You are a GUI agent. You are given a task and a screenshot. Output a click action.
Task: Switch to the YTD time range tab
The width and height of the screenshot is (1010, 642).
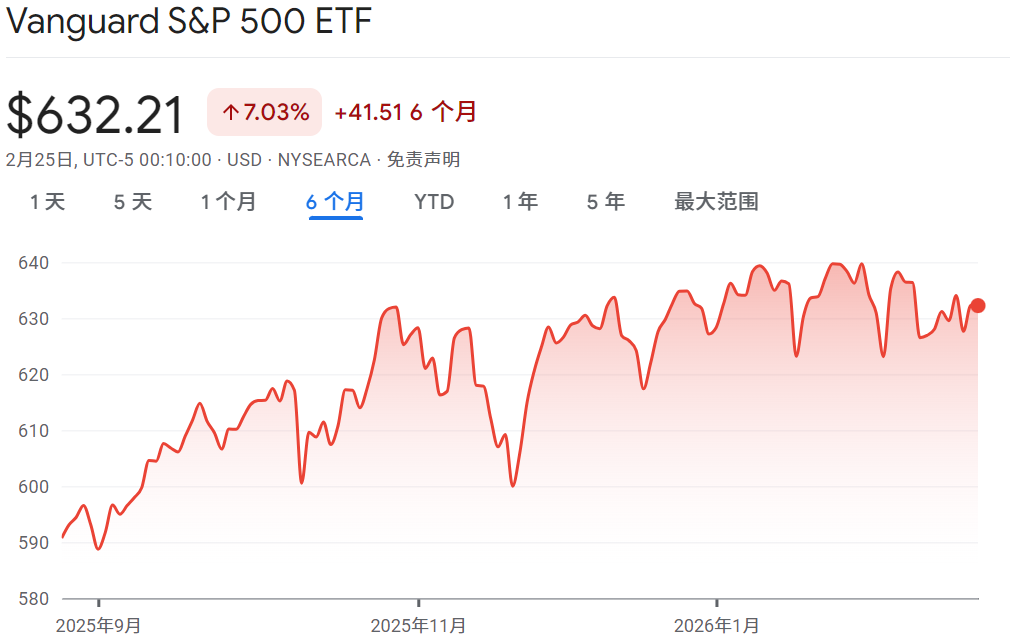click(x=434, y=201)
